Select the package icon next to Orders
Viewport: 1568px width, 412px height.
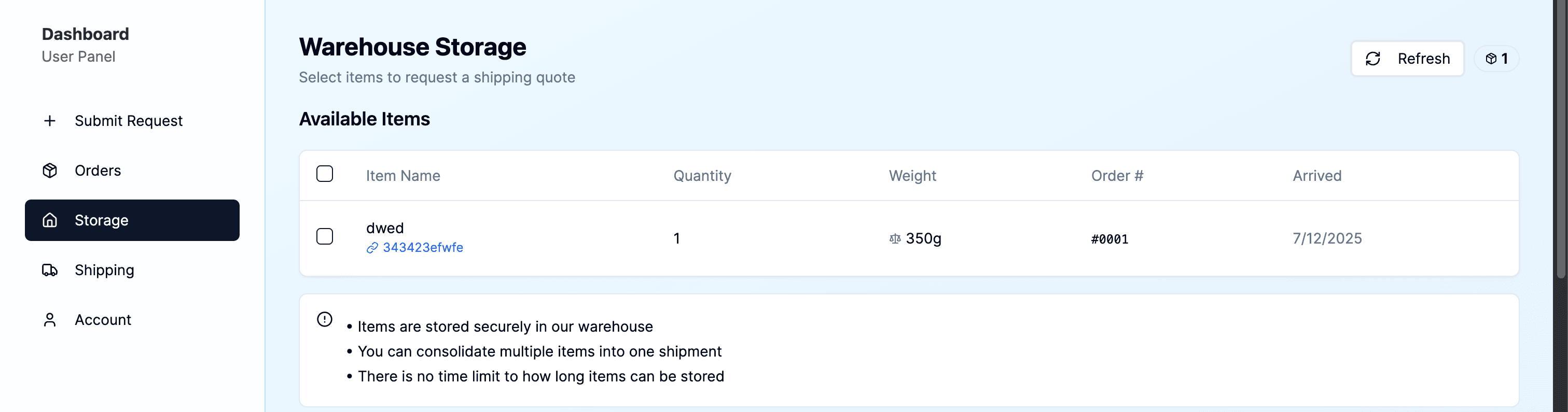pos(49,171)
